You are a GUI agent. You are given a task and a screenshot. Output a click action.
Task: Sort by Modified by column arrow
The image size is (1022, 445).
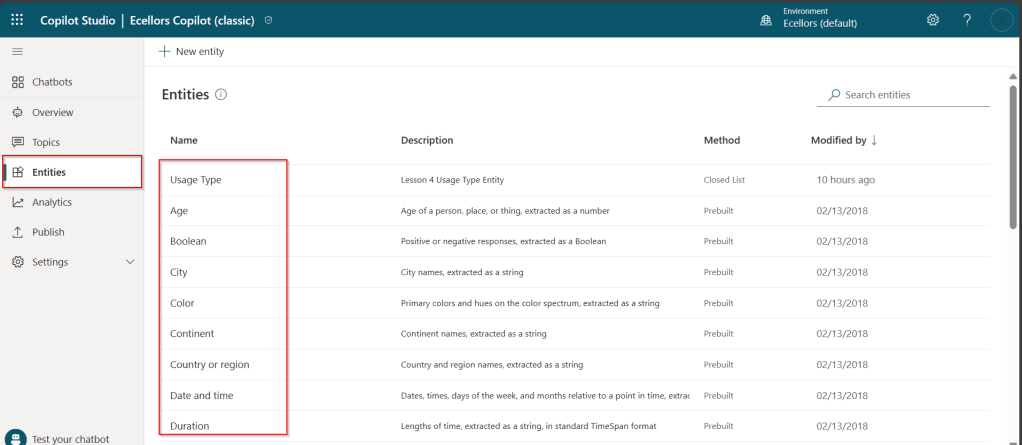(x=874, y=141)
